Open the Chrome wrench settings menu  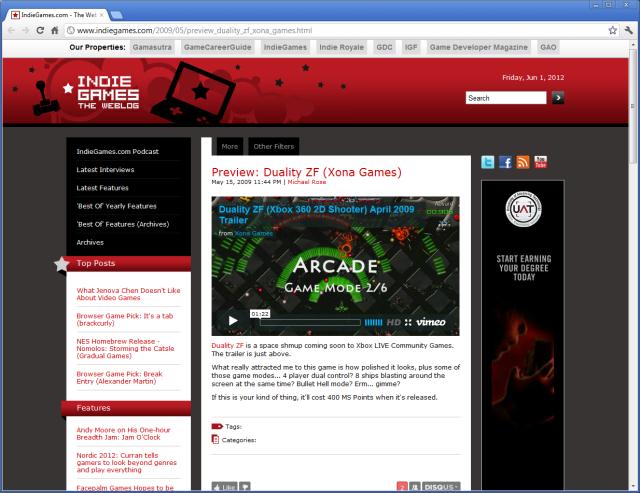628,30
